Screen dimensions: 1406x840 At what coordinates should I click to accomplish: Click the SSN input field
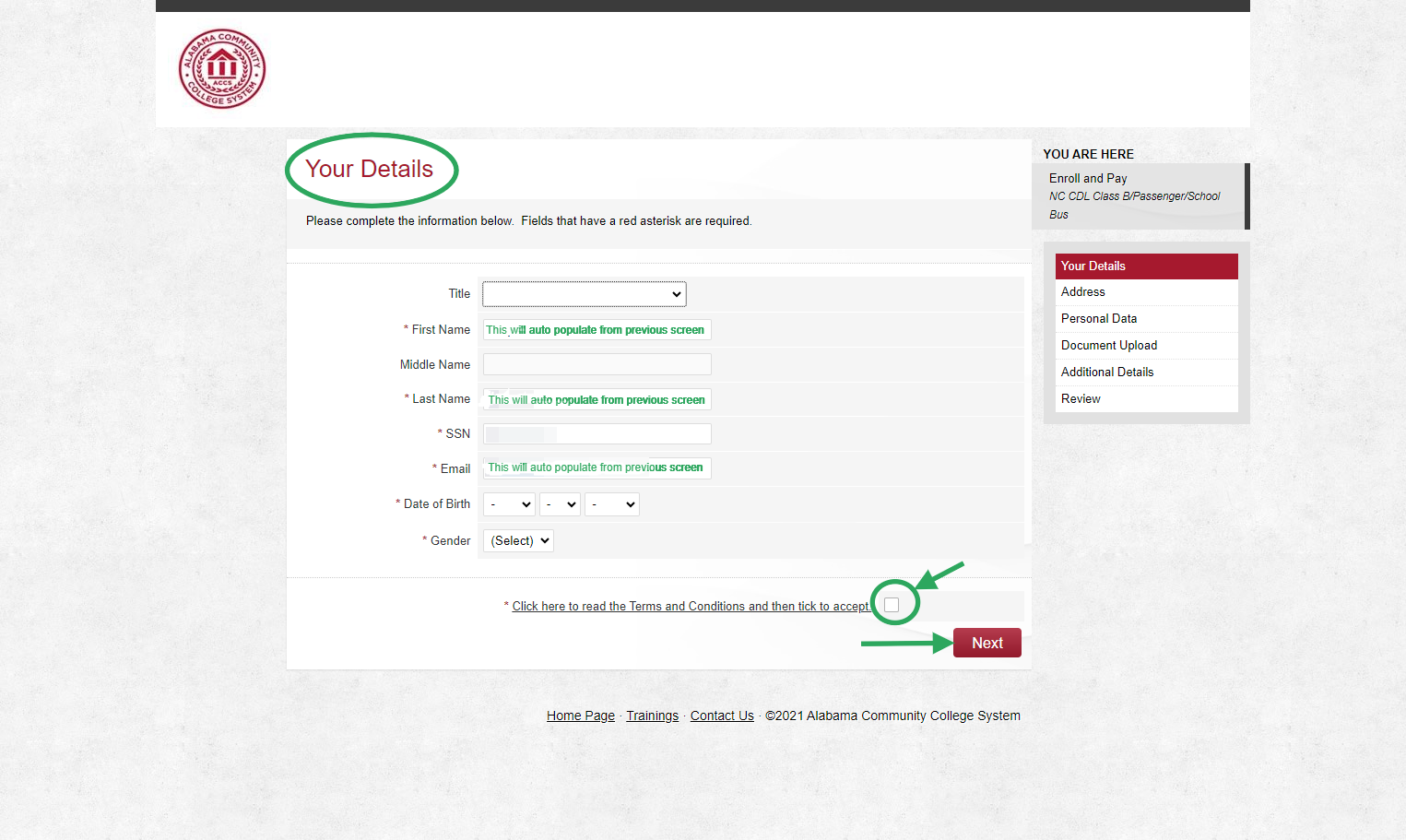click(x=597, y=434)
